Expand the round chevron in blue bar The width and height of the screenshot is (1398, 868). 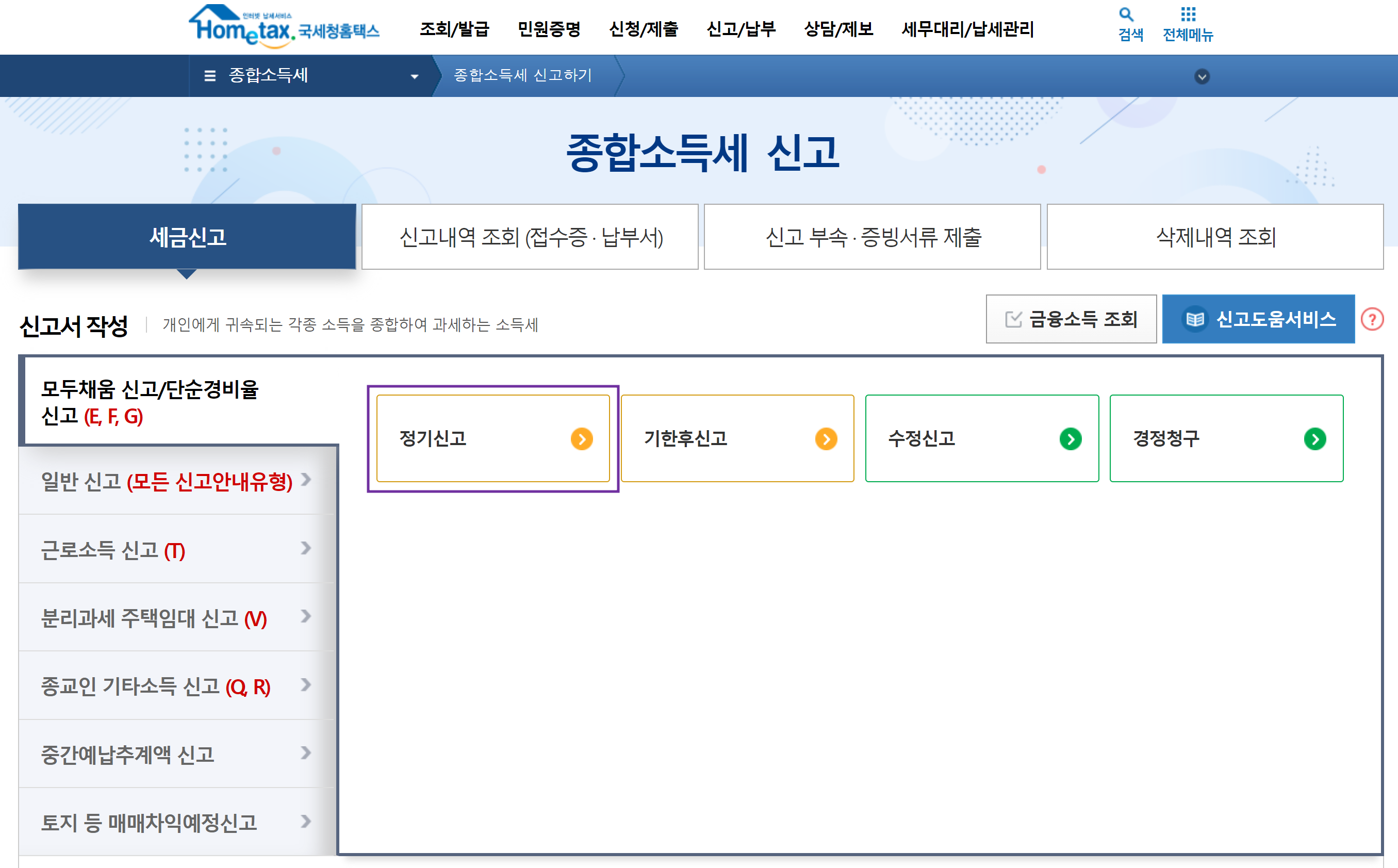[x=1202, y=76]
